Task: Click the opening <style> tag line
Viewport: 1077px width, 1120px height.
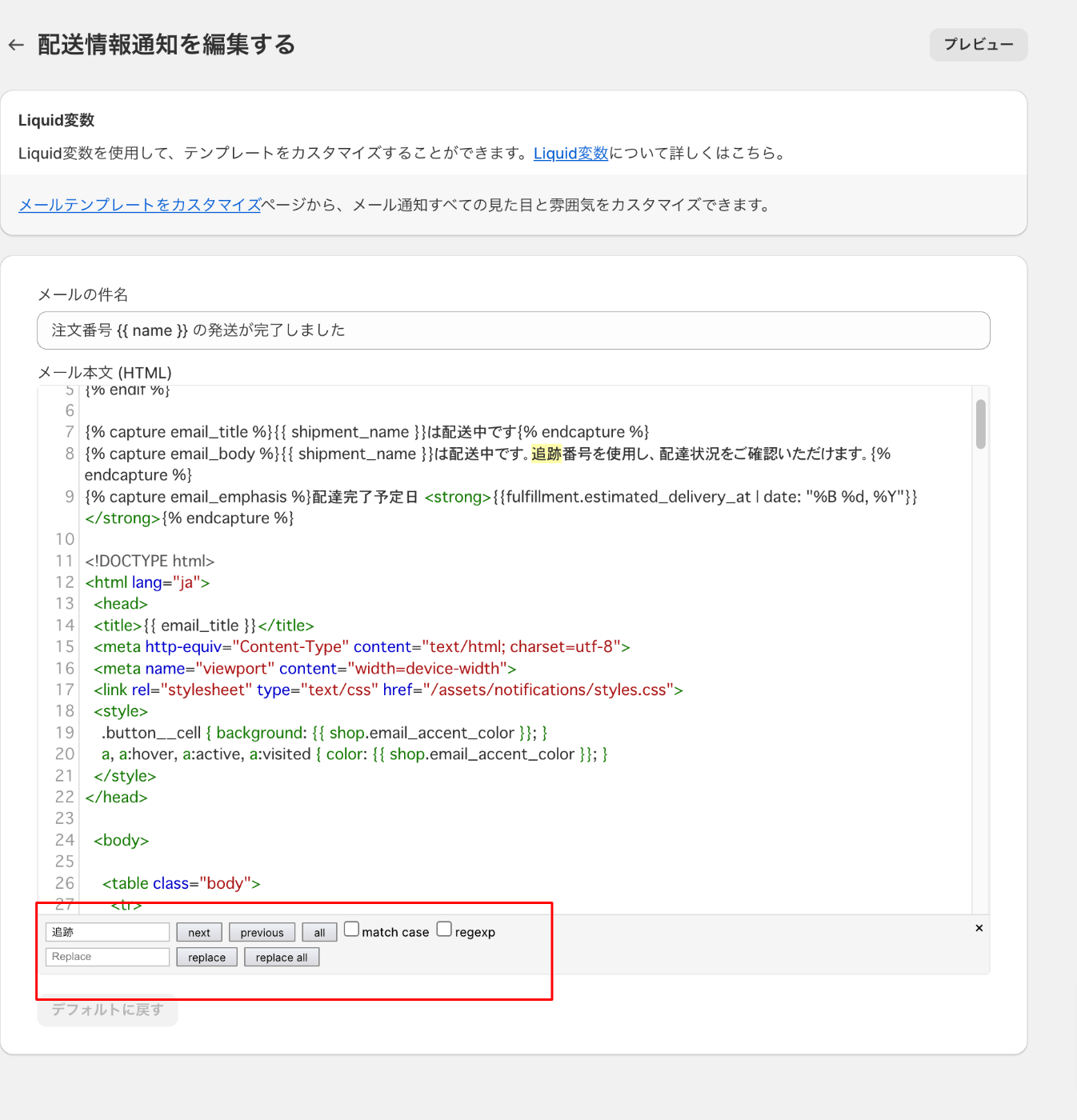Action: click(121, 711)
